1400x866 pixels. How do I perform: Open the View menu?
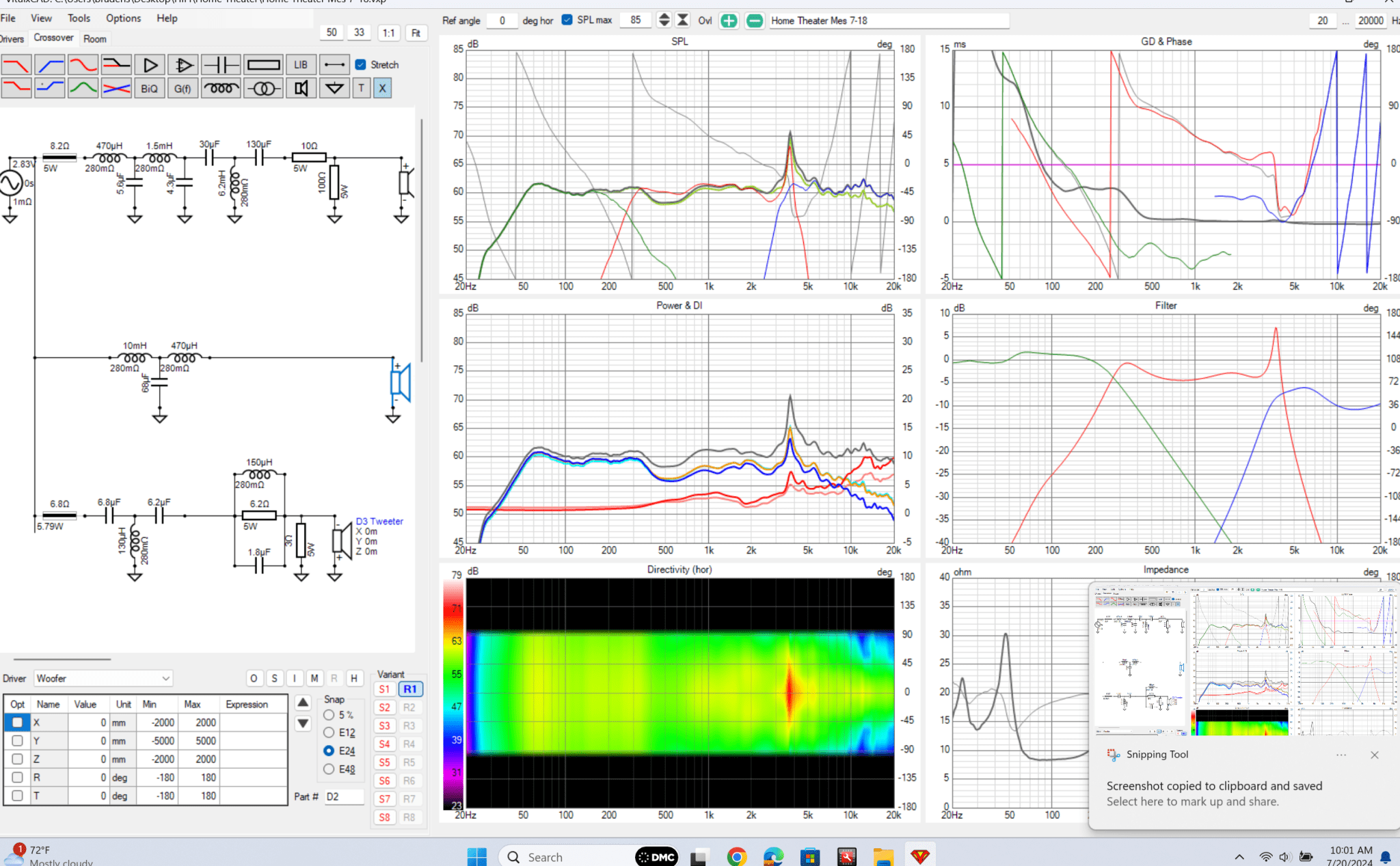[x=41, y=18]
